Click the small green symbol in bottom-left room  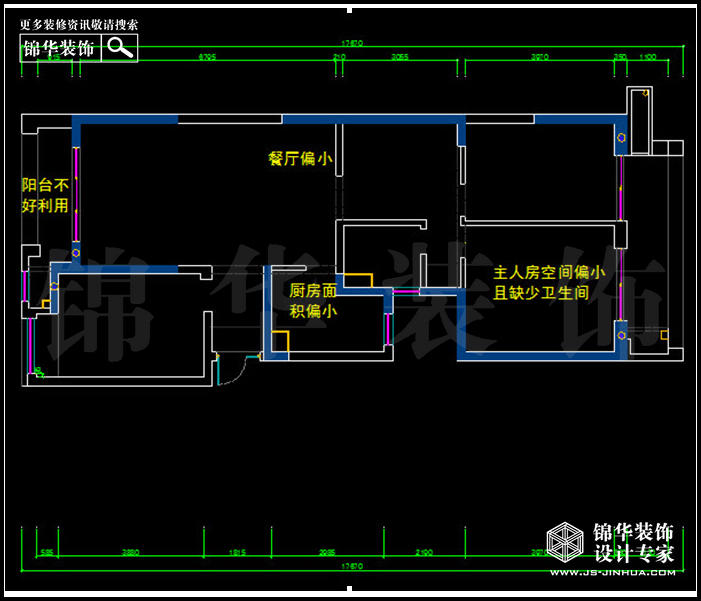pyautogui.click(x=39, y=372)
